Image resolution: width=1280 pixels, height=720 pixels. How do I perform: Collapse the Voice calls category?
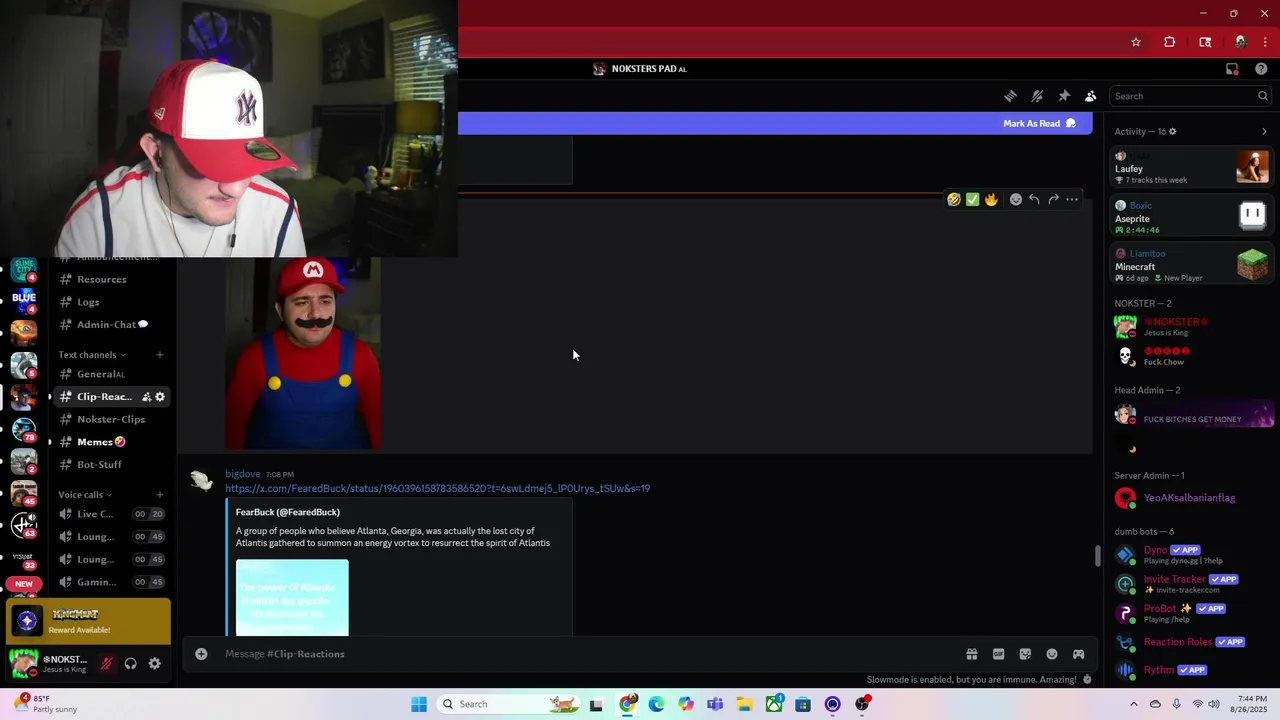85,494
